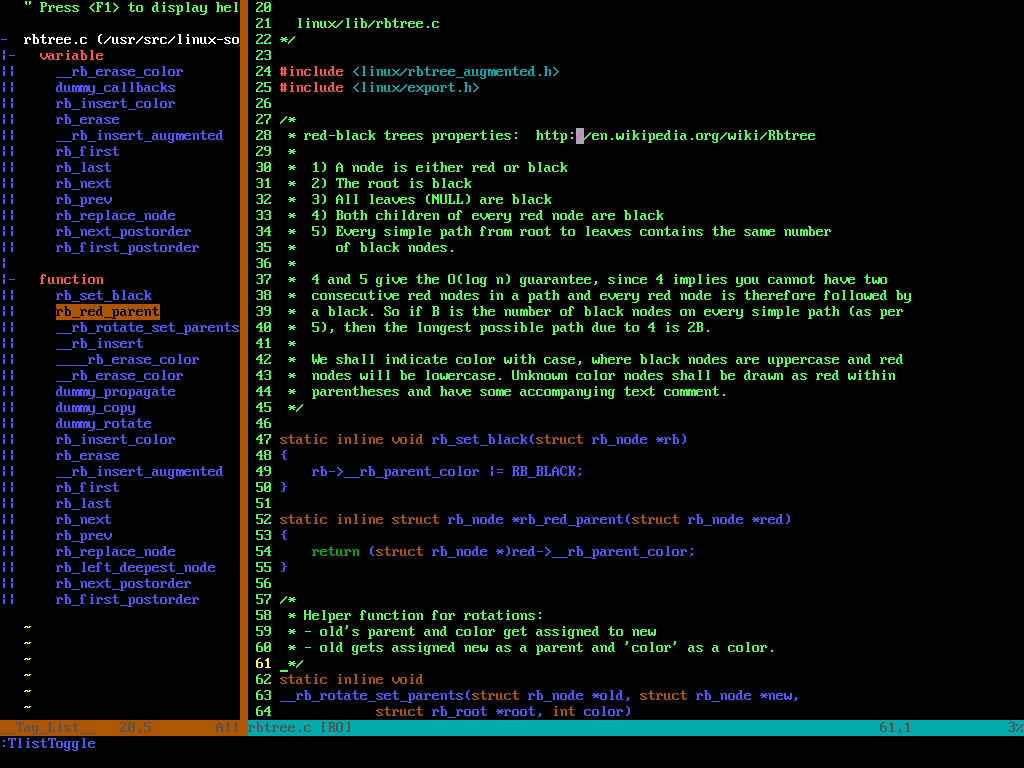Click the linux/rbtree_augmented.h include path

[455, 72]
